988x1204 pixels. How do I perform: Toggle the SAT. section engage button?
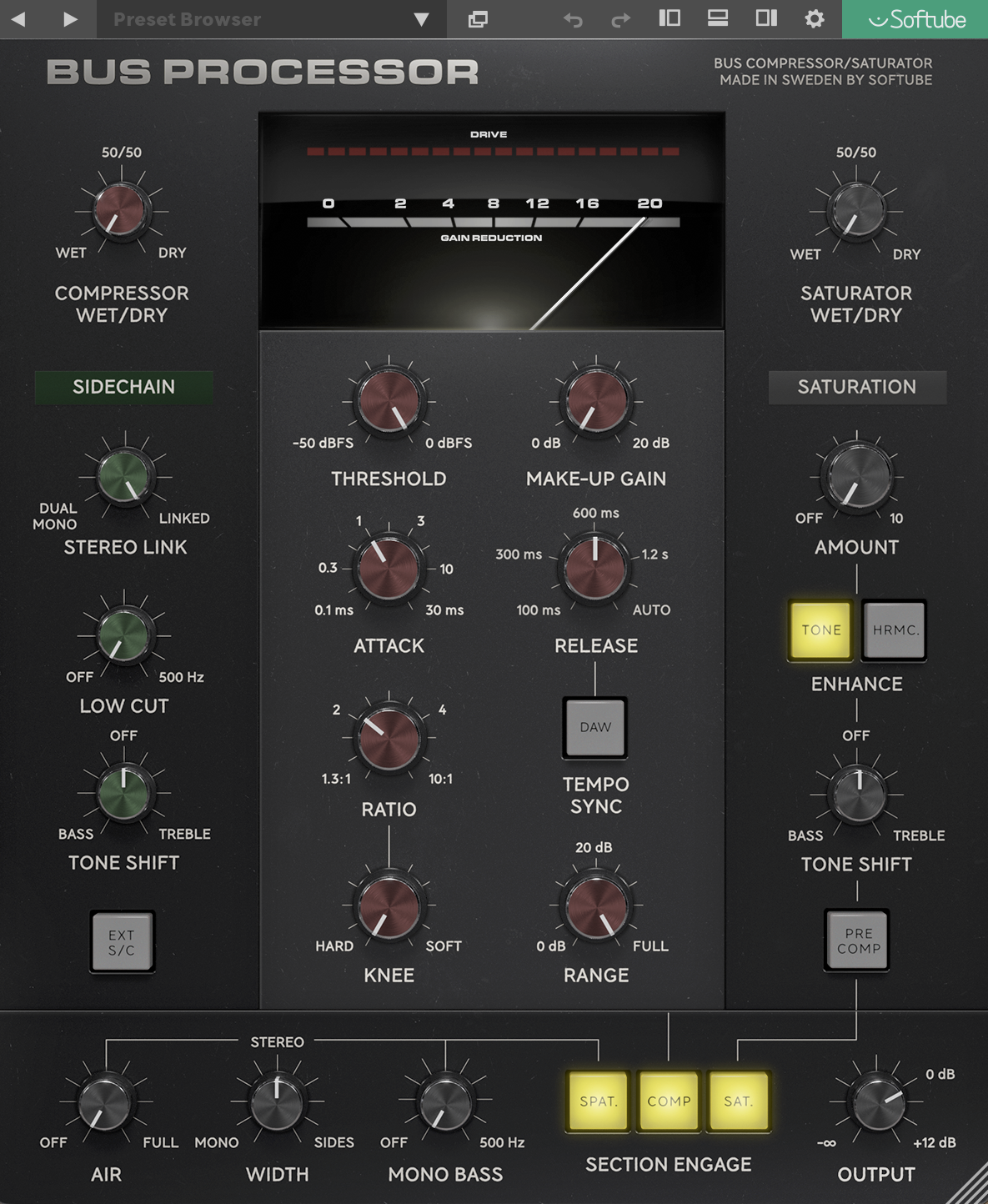(739, 1101)
